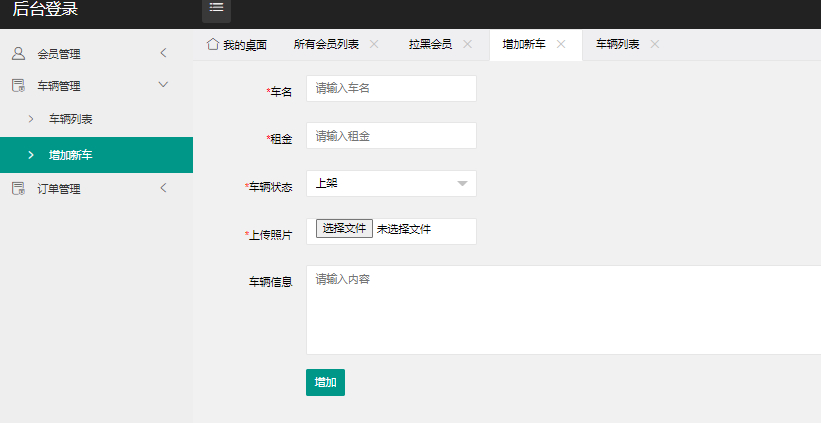Click the 车辆管理 document icon

[18, 85]
